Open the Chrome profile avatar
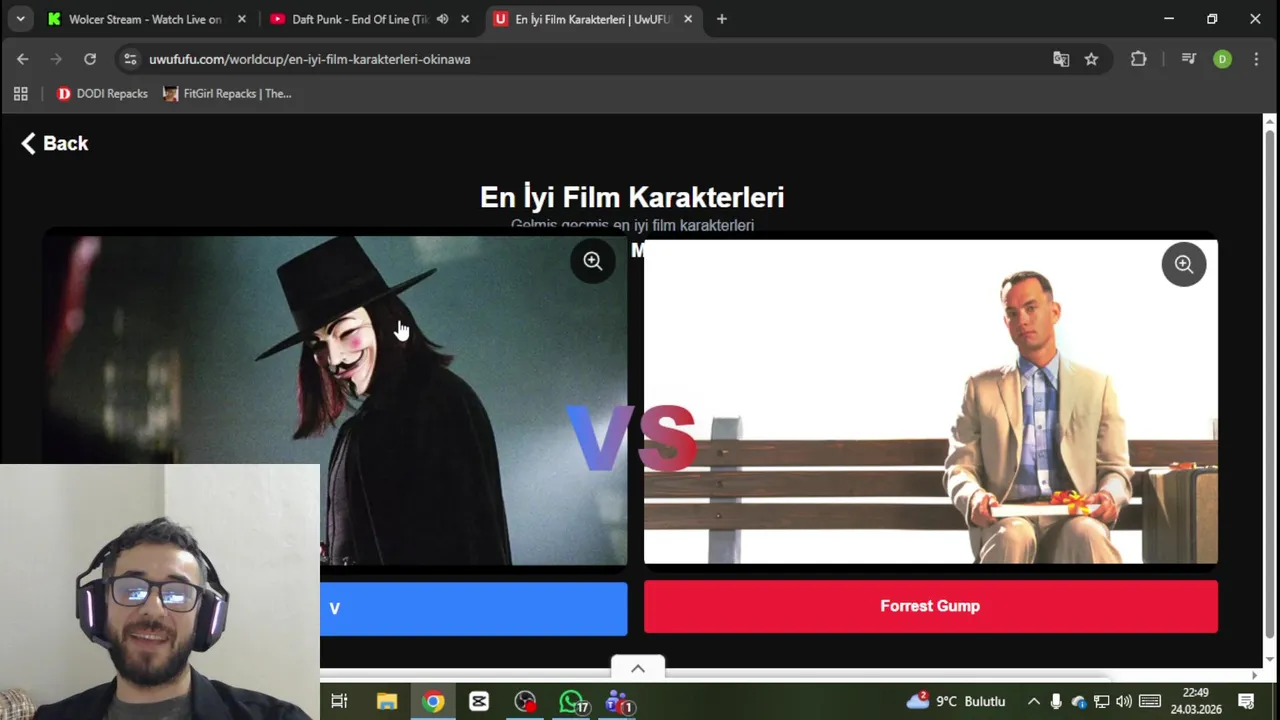 [x=1222, y=59]
